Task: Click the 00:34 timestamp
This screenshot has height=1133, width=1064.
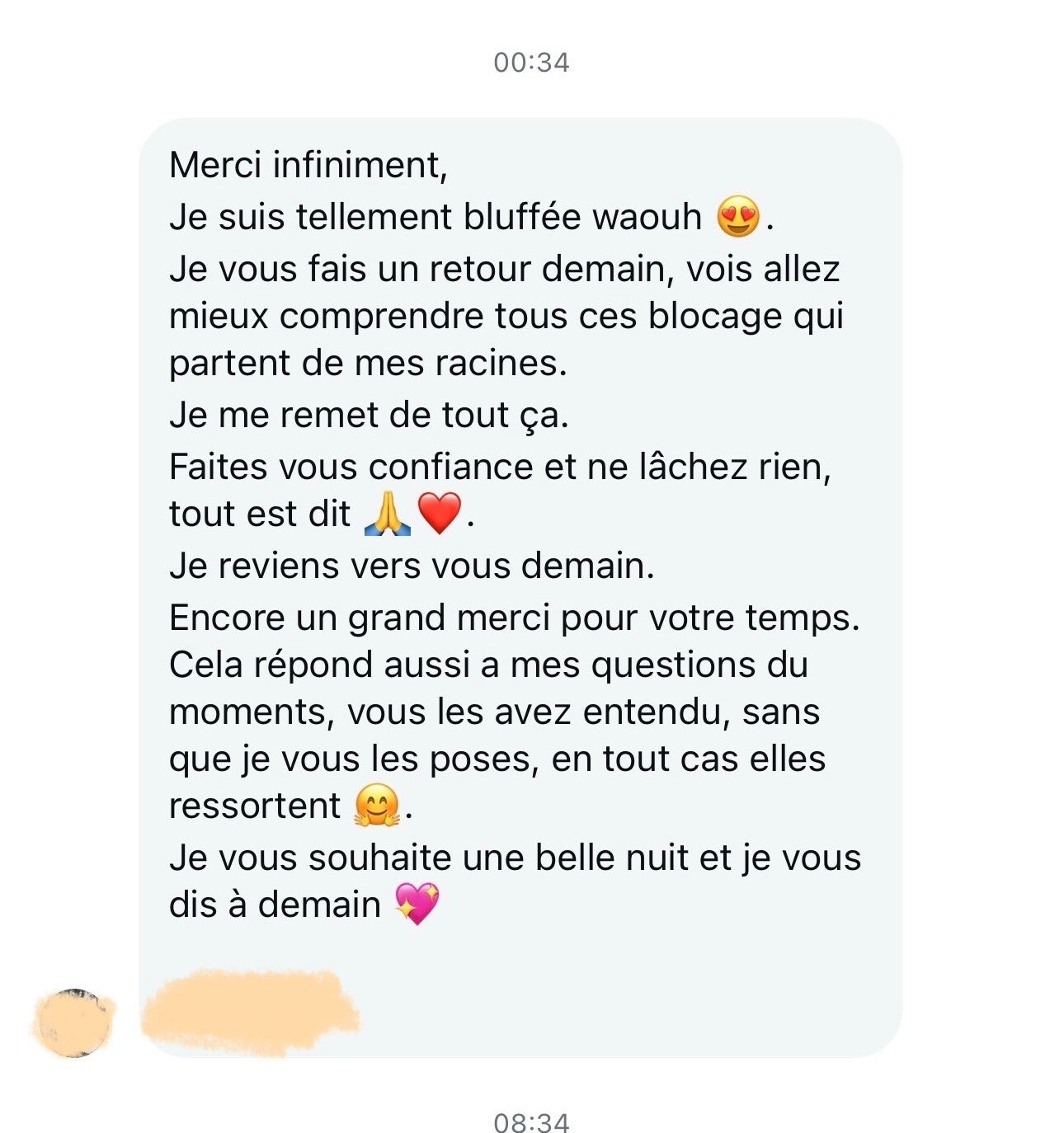Action: (531, 63)
